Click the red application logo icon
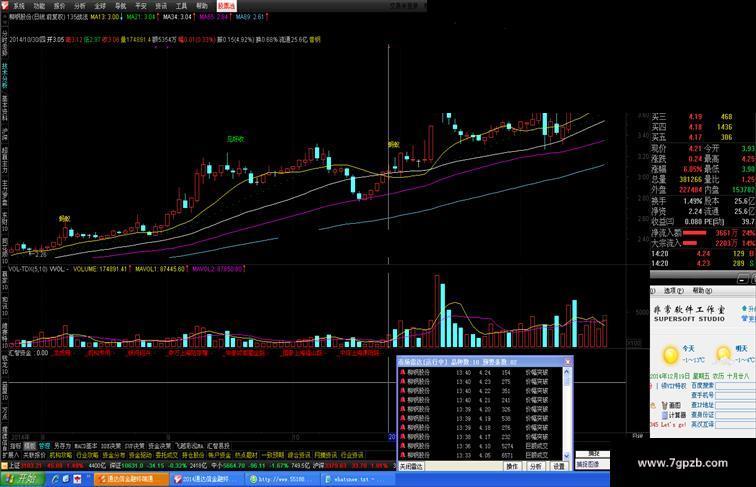 point(5,5)
